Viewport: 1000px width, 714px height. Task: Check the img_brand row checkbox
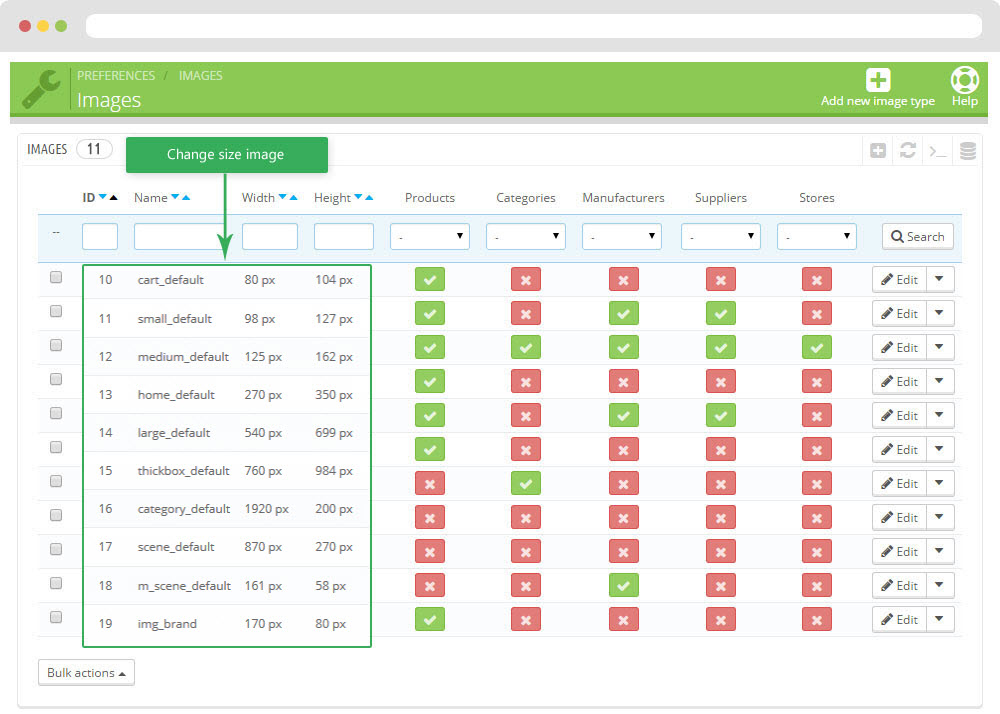pos(56,617)
